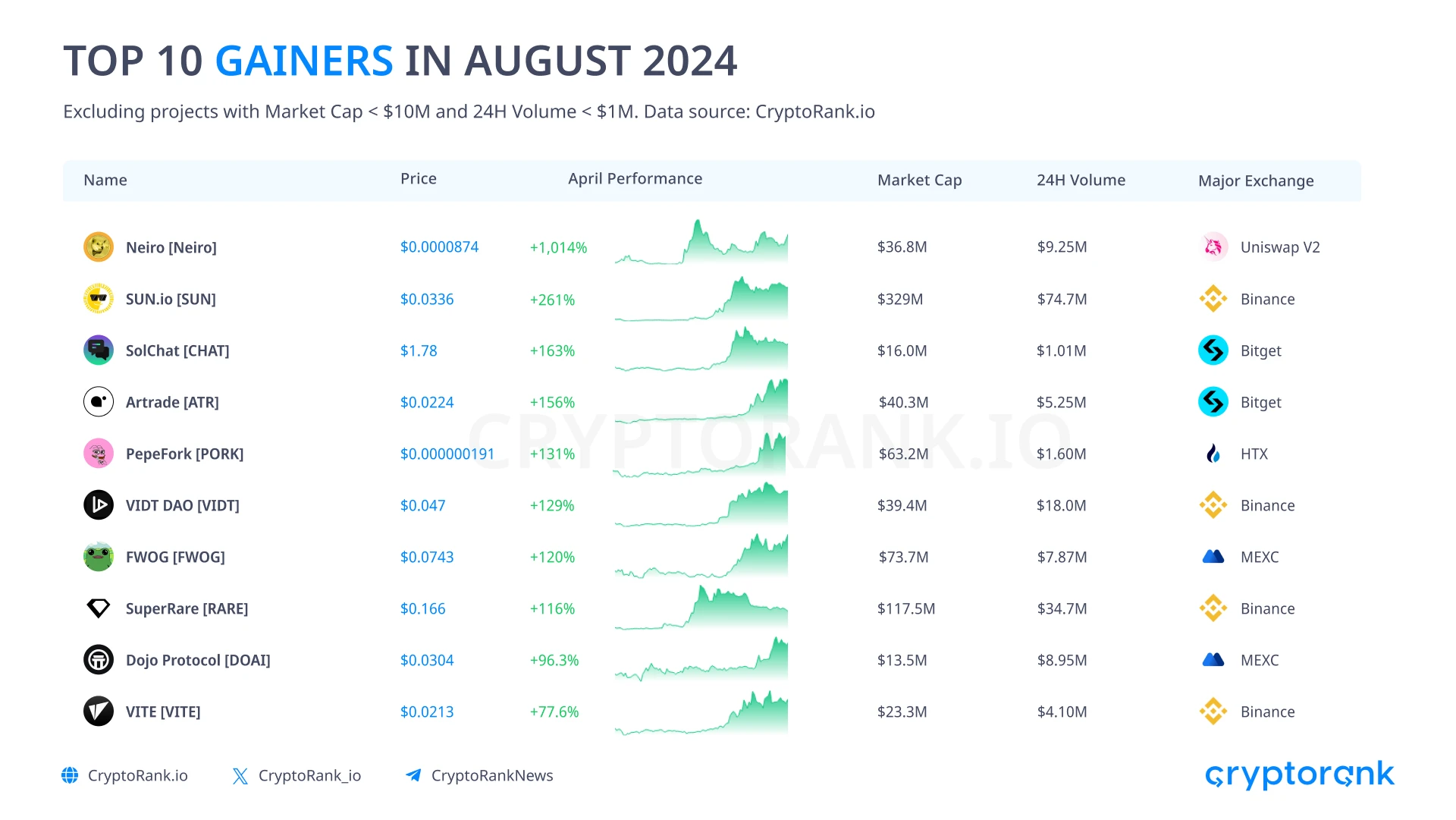Open the CryptoRankNews Telegram link
The height and width of the screenshot is (820, 1456).
tap(492, 775)
